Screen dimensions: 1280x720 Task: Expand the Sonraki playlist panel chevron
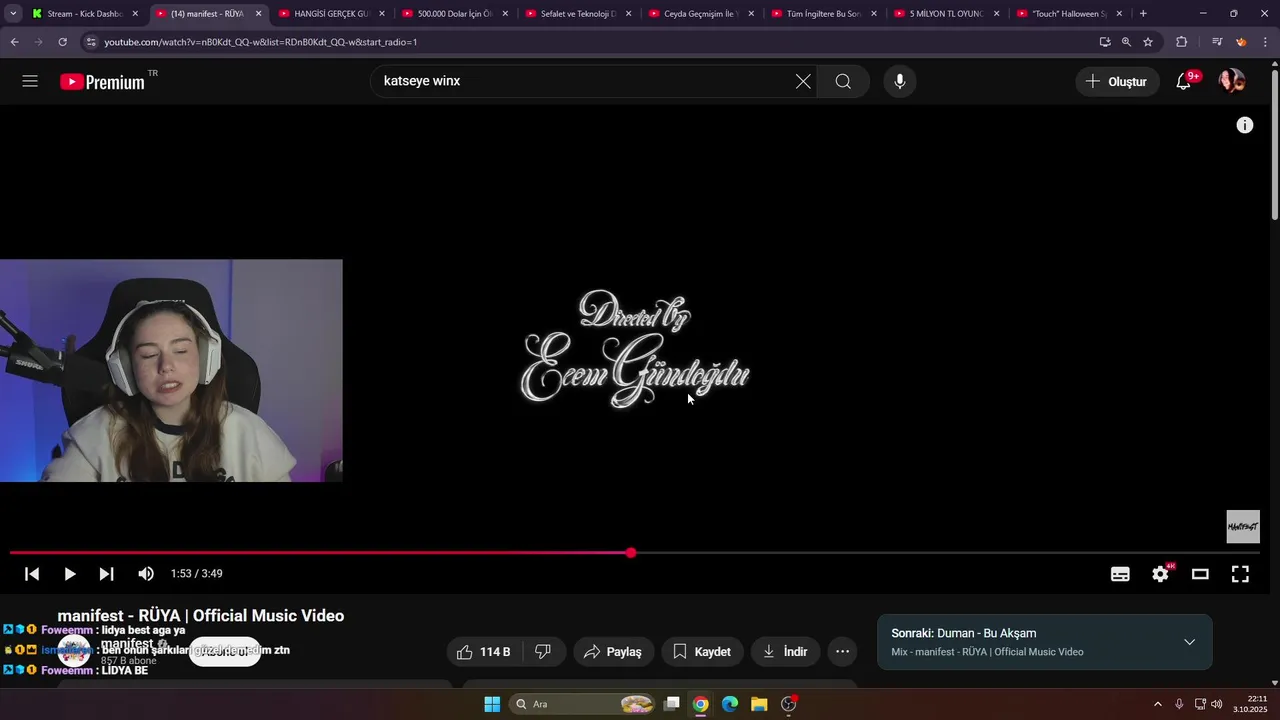pyautogui.click(x=1189, y=642)
